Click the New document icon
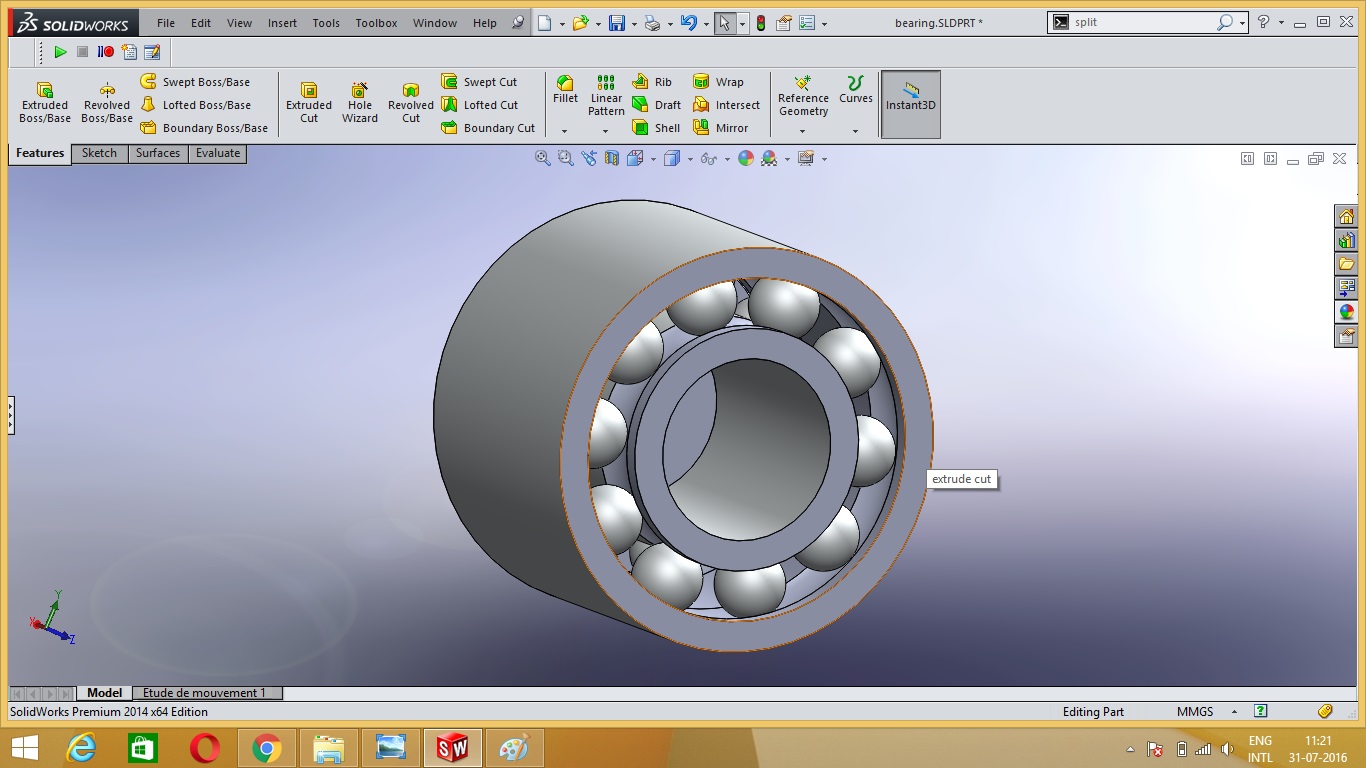Image resolution: width=1366 pixels, height=768 pixels. (x=544, y=23)
